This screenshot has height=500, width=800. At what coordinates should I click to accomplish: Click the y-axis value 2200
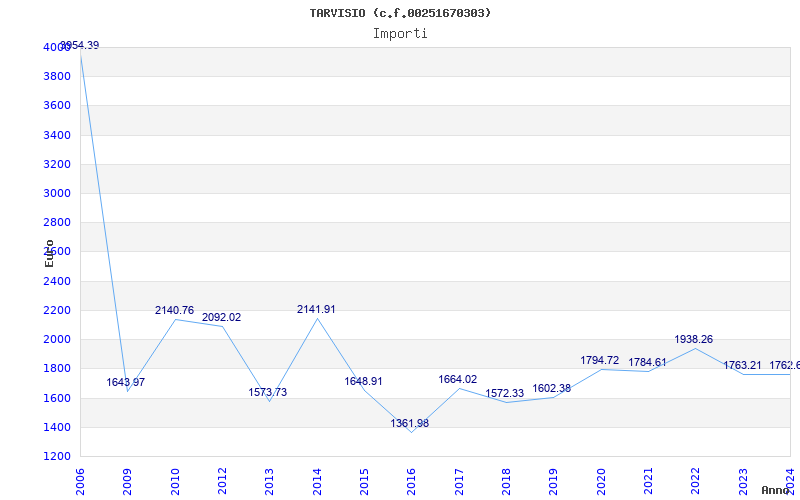coord(57,310)
